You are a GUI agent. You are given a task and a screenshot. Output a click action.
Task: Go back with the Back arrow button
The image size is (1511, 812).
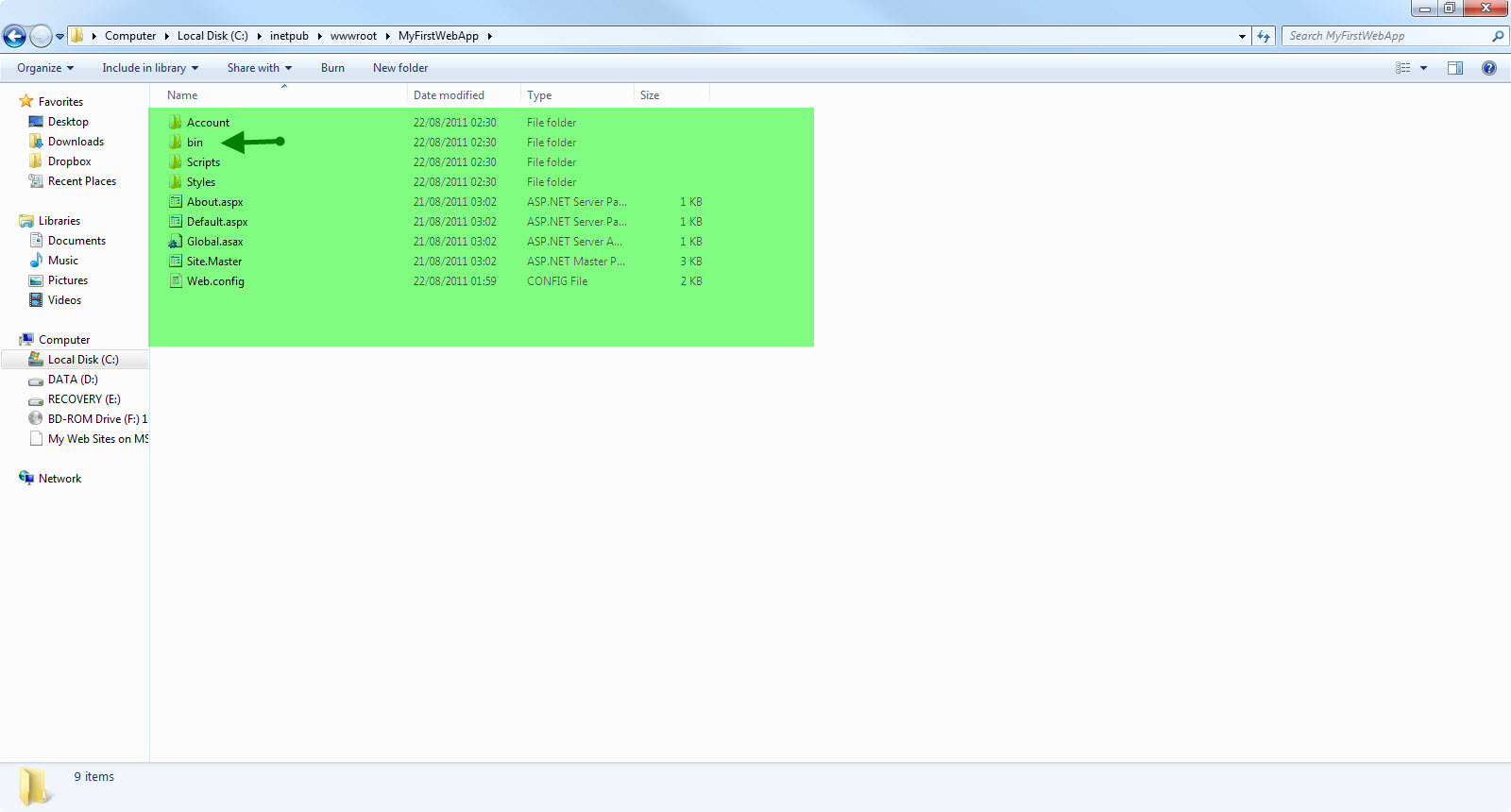[x=14, y=37]
